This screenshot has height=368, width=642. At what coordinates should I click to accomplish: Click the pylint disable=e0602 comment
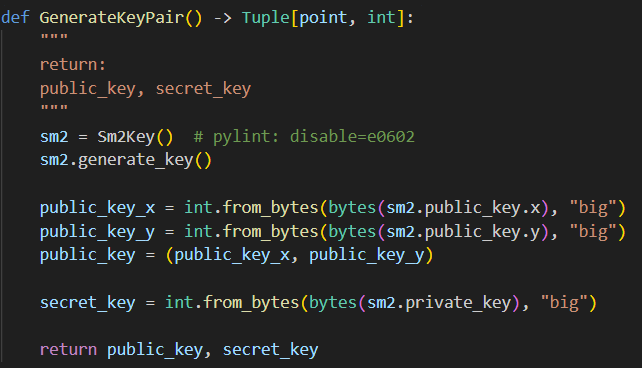tap(304, 136)
